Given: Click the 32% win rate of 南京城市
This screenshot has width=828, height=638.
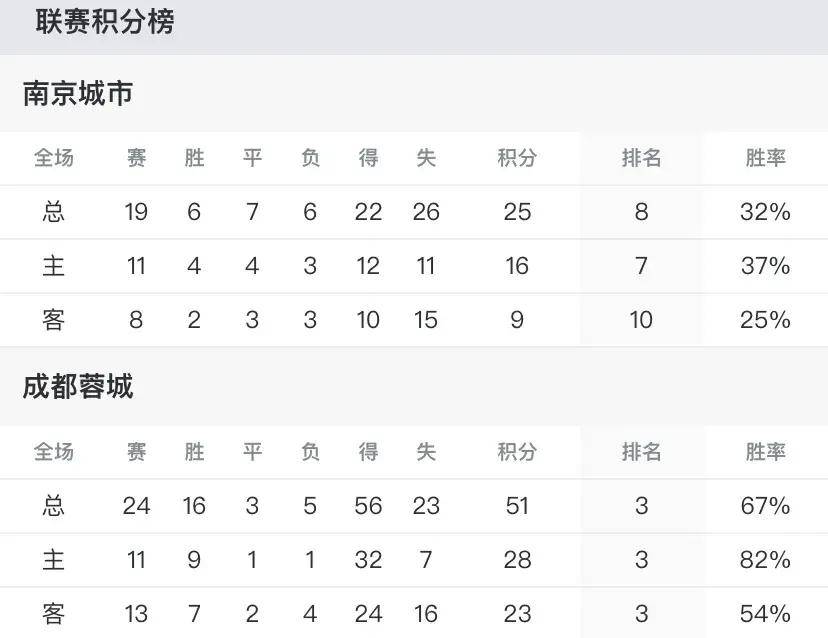Looking at the screenshot, I should pyautogui.click(x=765, y=212).
